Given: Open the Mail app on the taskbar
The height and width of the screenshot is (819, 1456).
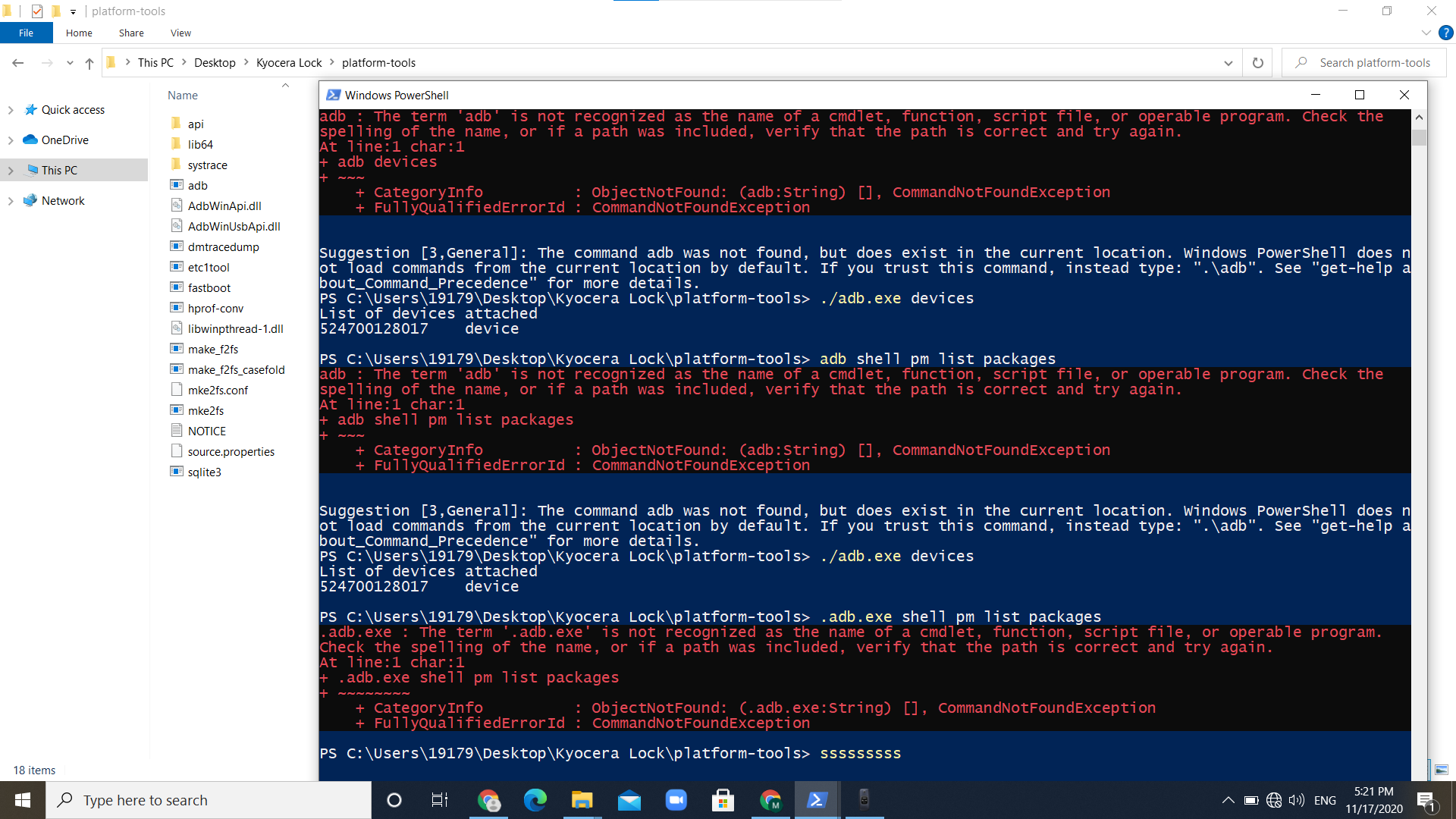Looking at the screenshot, I should pyautogui.click(x=629, y=800).
